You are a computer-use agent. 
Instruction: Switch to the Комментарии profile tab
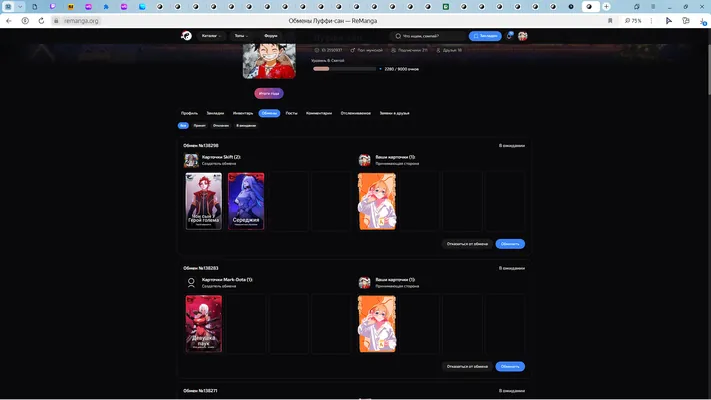319,113
